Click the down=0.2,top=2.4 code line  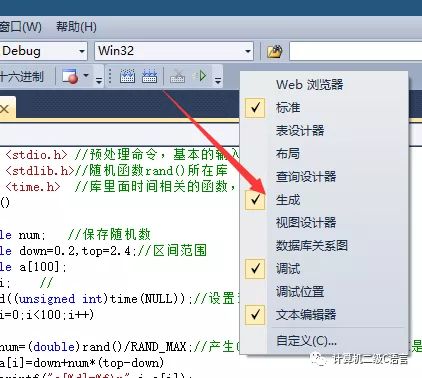77,251
